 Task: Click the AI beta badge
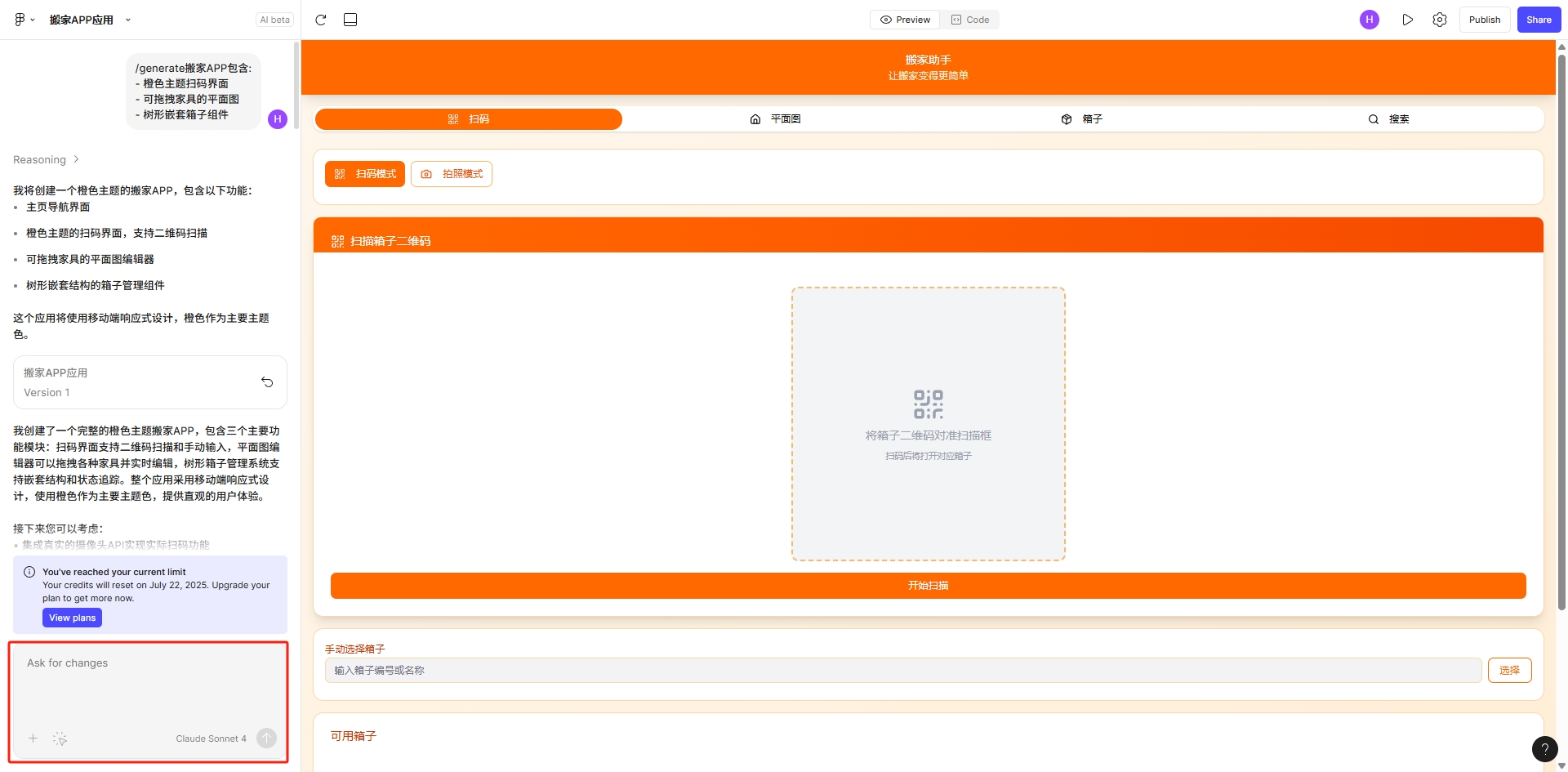274,20
